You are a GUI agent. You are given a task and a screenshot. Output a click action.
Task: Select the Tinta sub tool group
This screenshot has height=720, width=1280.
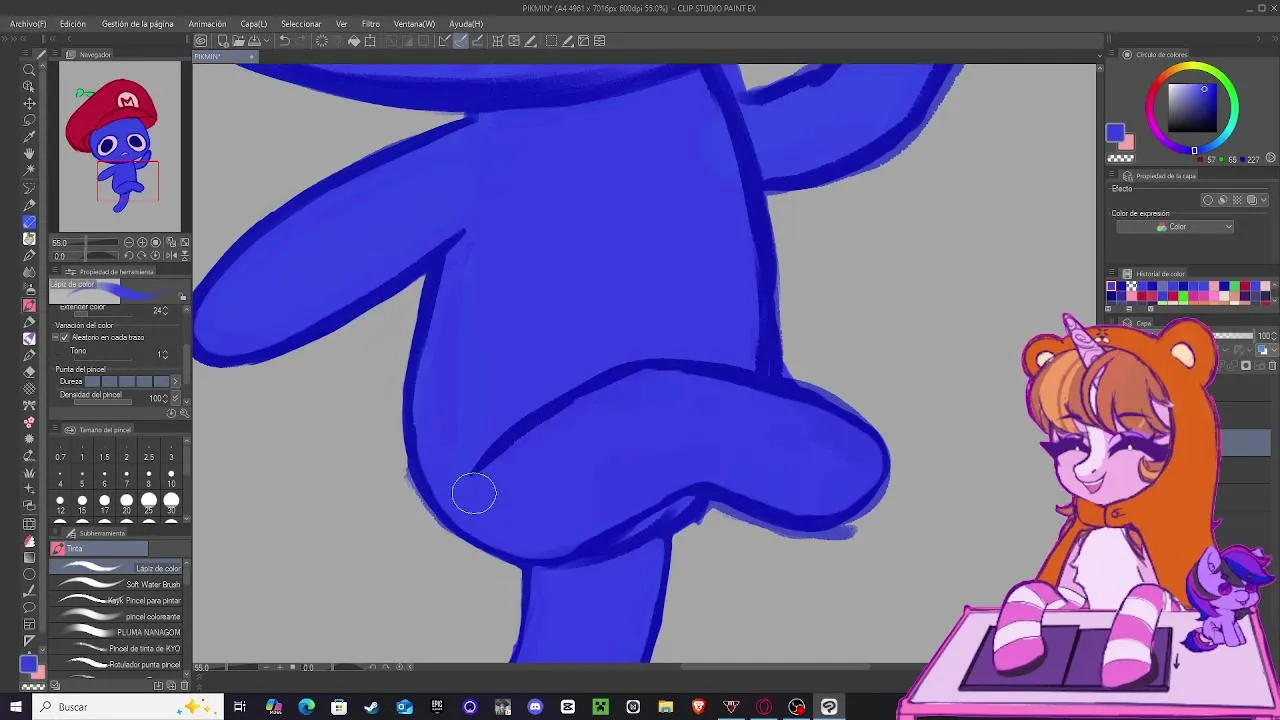pyautogui.click(x=99, y=549)
